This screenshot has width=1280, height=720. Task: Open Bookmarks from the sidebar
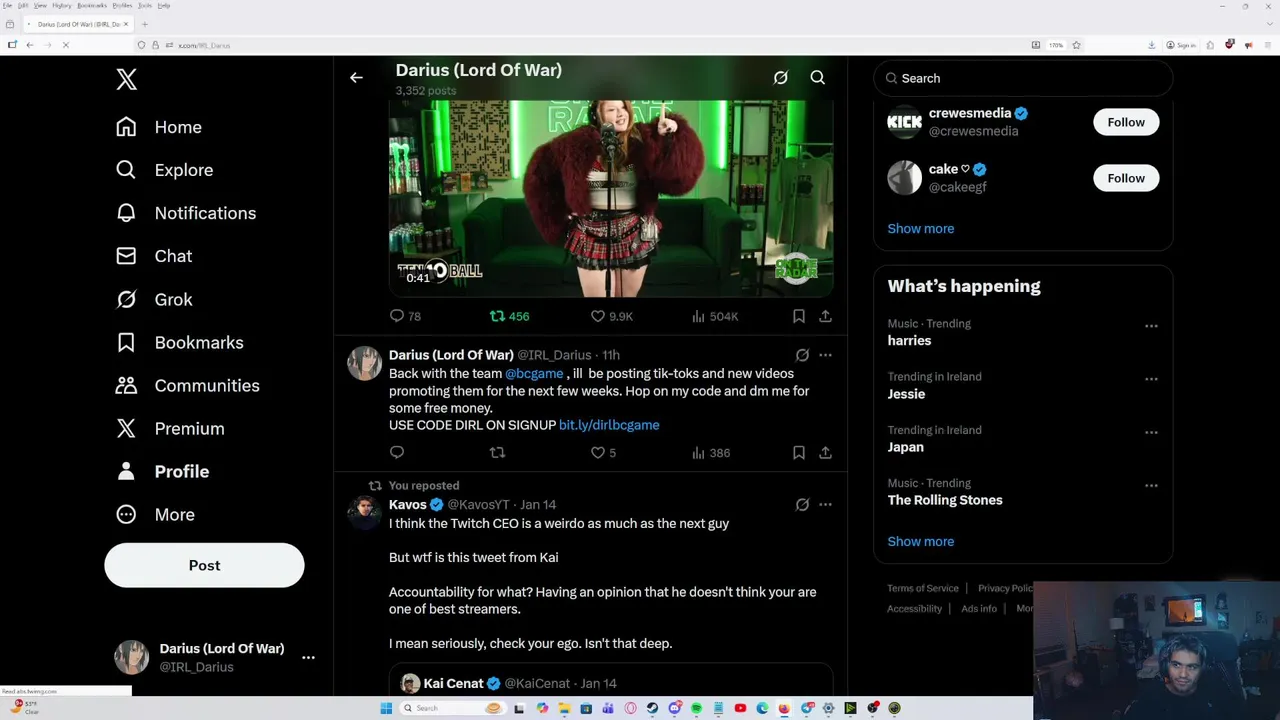pyautogui.click(x=180, y=342)
